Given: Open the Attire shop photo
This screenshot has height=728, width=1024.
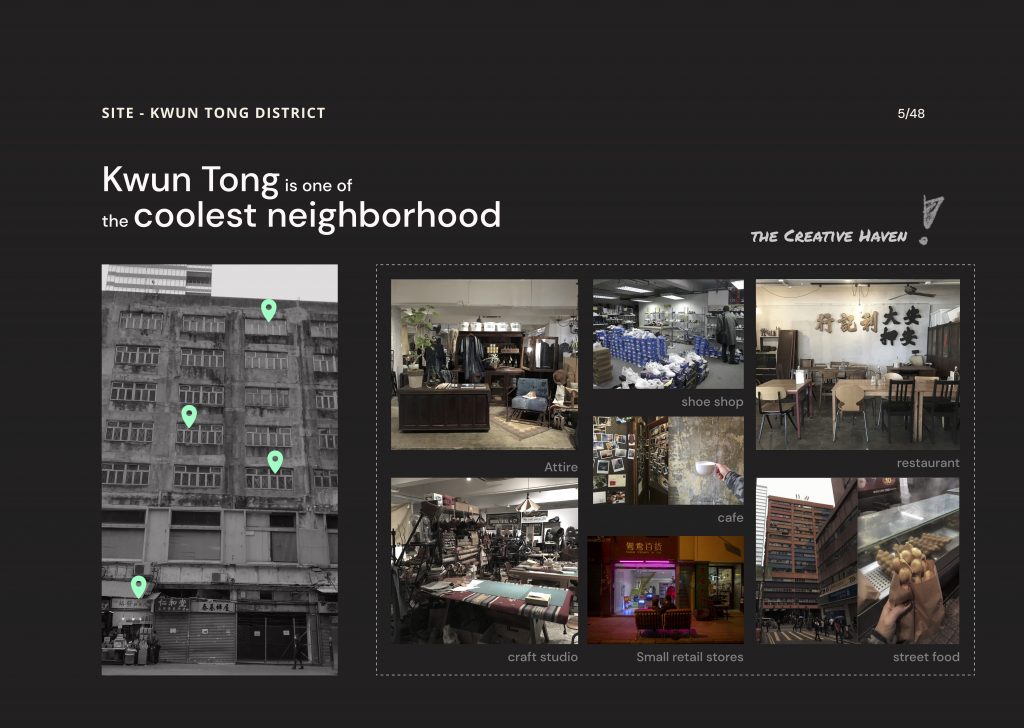Looking at the screenshot, I should point(484,364).
